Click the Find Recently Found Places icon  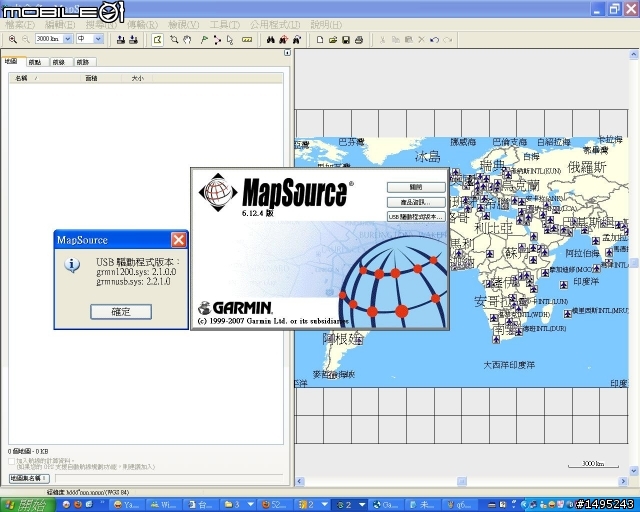tap(297, 40)
